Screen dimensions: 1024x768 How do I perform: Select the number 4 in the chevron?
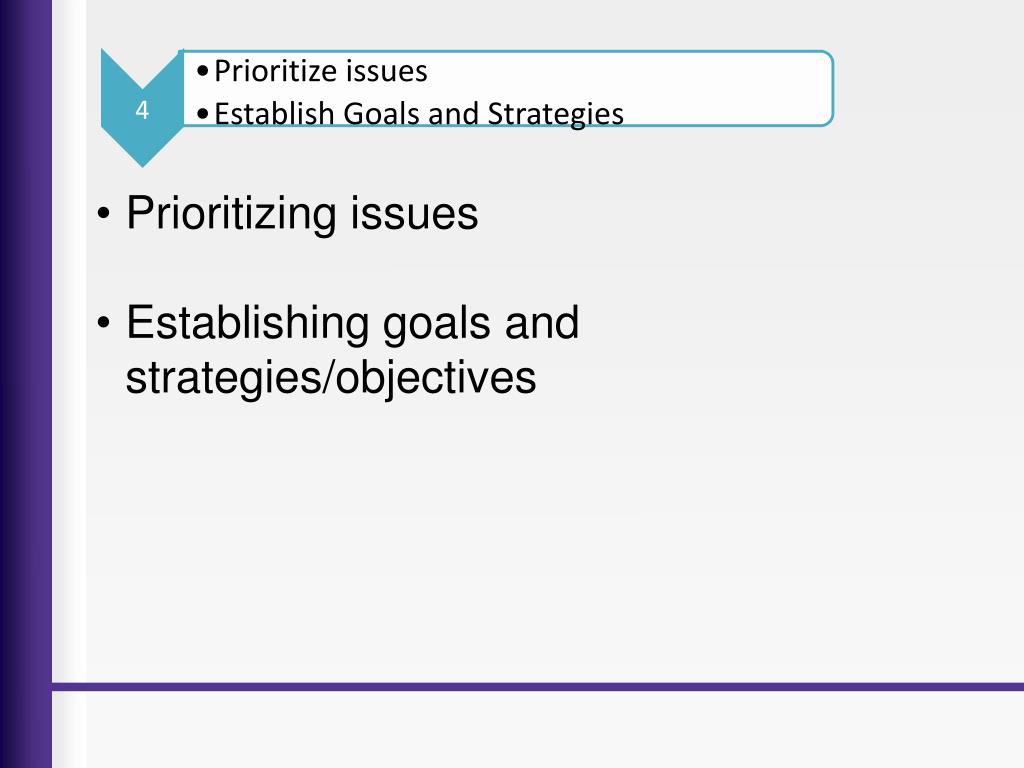[142, 110]
